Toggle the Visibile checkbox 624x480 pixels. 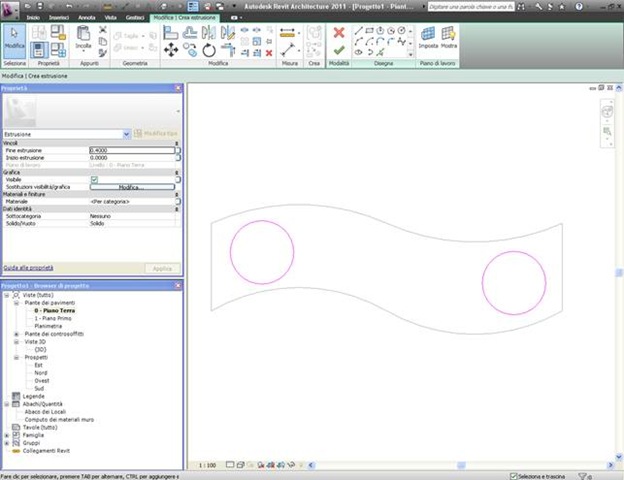coord(94,179)
